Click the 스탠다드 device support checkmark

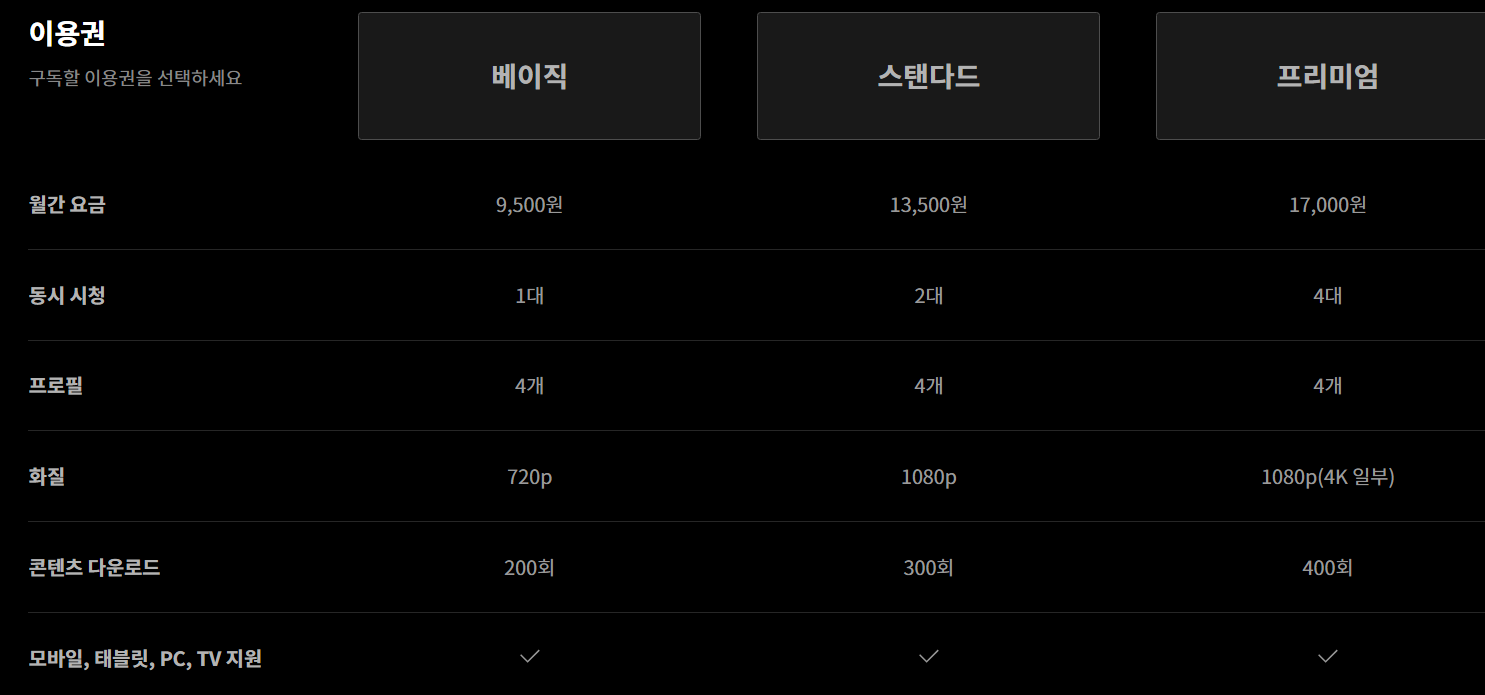(x=927, y=656)
